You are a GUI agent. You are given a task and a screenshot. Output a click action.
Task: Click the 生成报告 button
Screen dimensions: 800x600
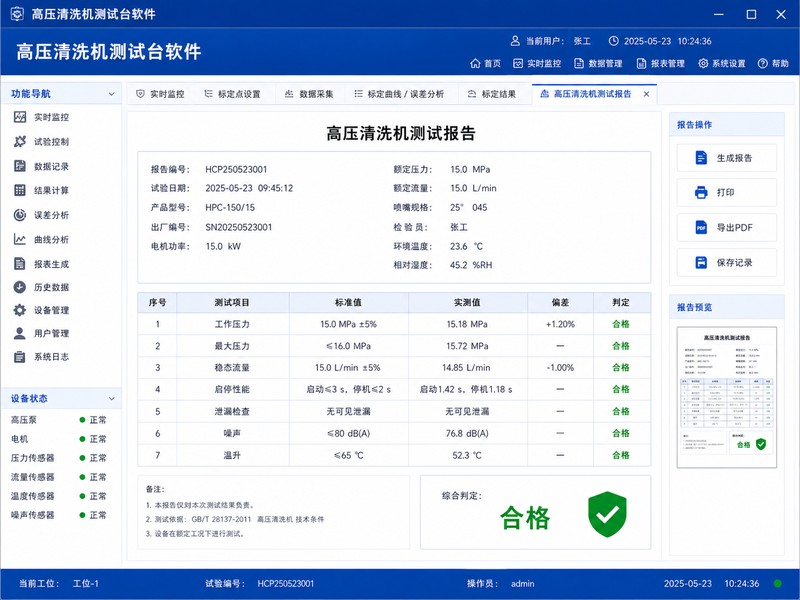(x=727, y=158)
